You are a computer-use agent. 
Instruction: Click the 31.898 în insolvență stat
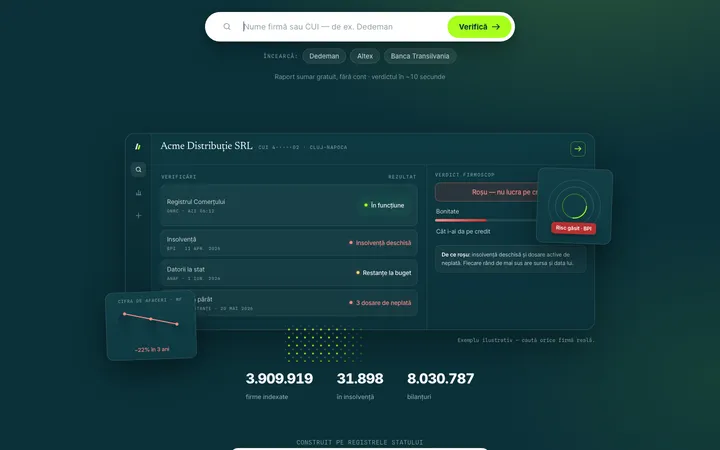pyautogui.click(x=360, y=386)
